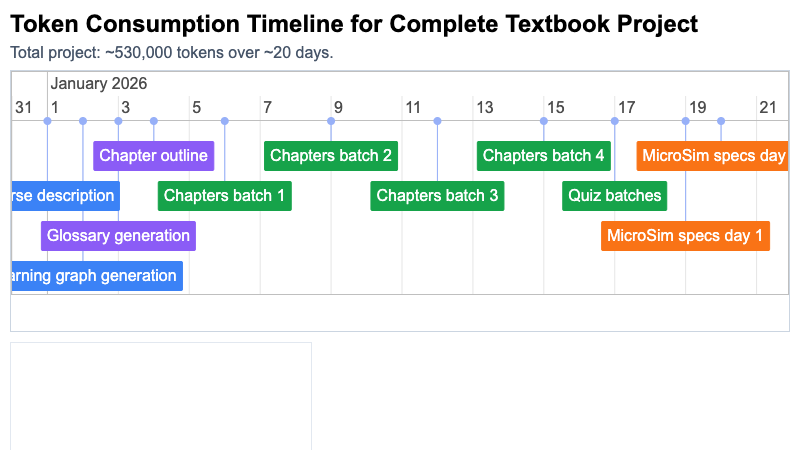Select the Chapters batch 2 block
Screen dimensions: 800x450
(x=331, y=156)
